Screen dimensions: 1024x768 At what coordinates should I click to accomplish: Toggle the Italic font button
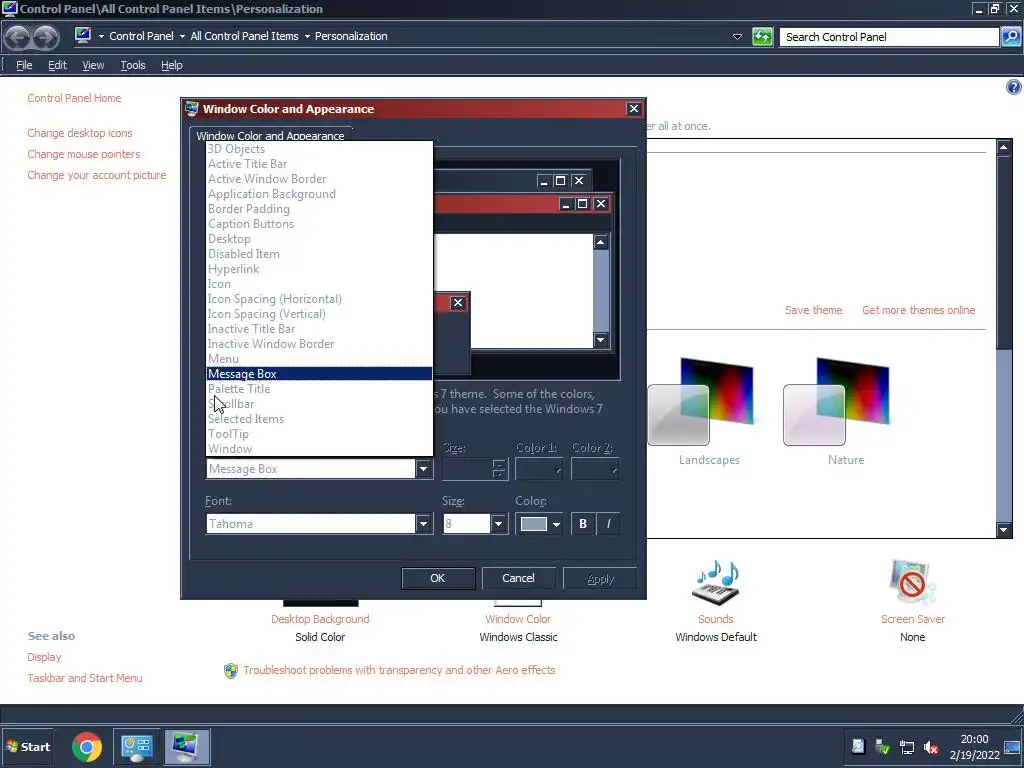pyautogui.click(x=608, y=524)
